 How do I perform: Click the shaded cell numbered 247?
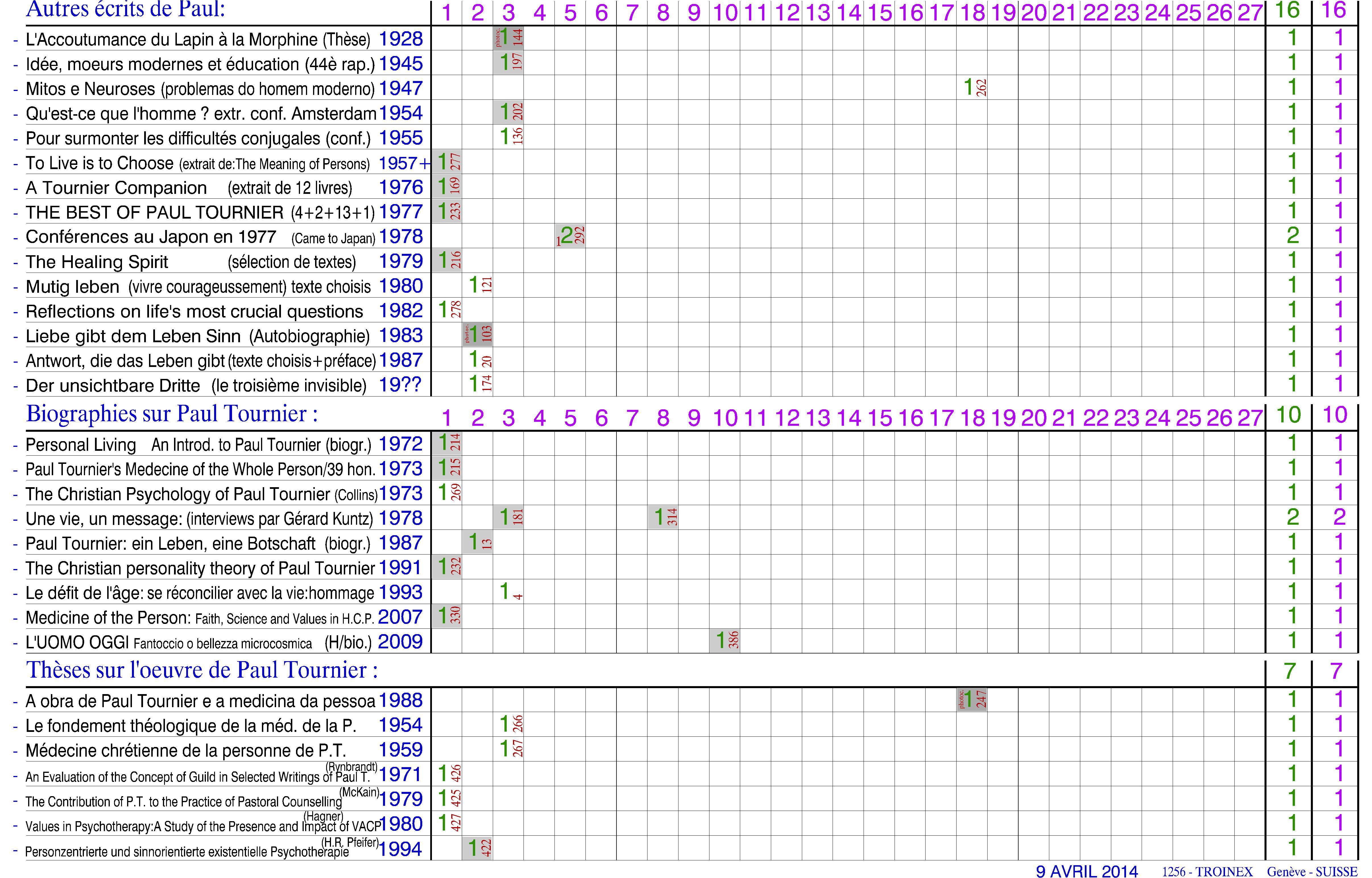972,700
